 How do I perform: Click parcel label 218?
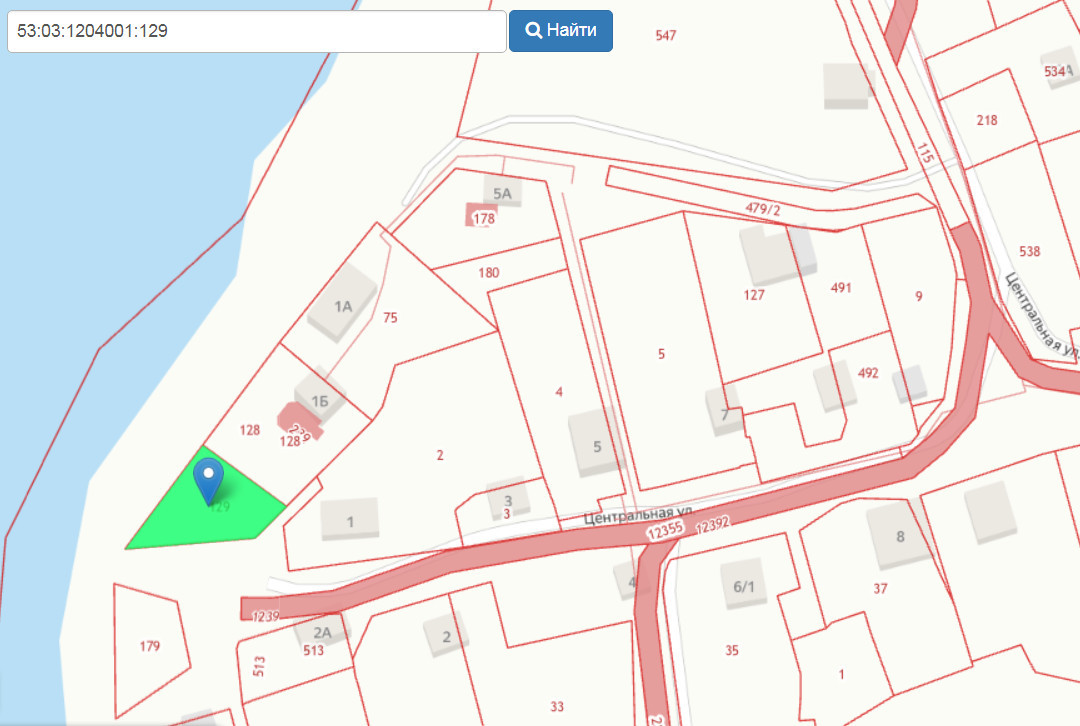point(987,120)
